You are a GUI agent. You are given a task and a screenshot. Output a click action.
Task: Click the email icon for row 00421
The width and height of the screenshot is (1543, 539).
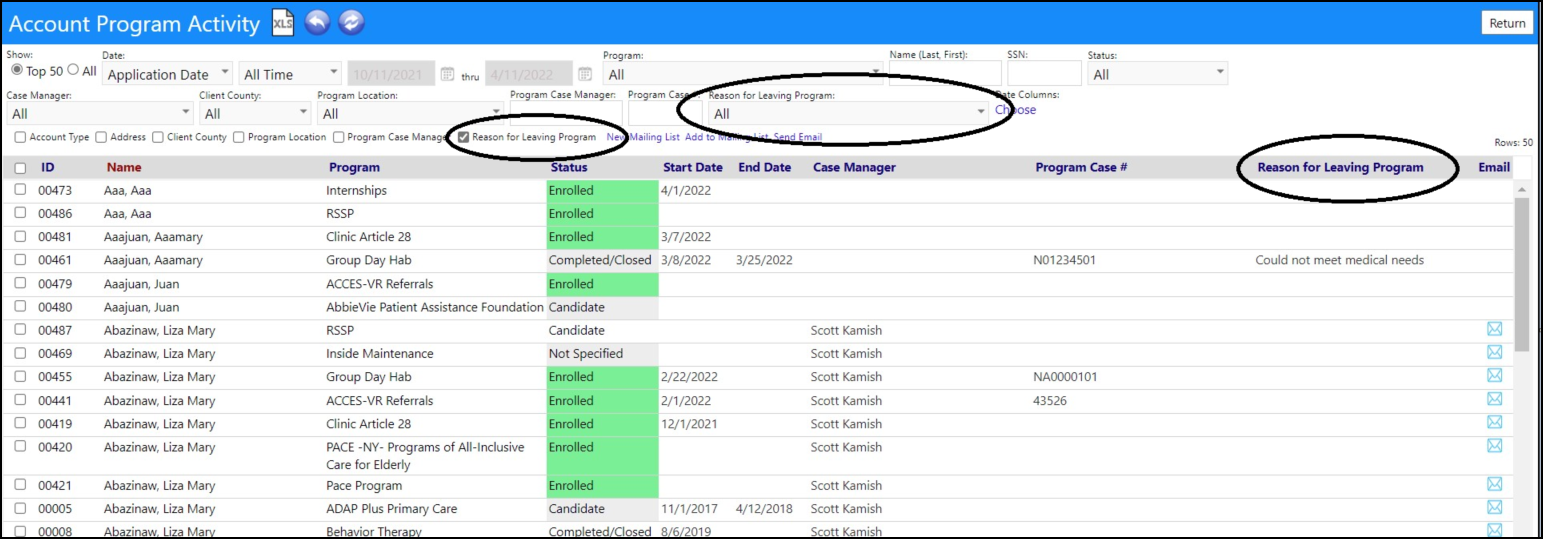coord(1495,485)
